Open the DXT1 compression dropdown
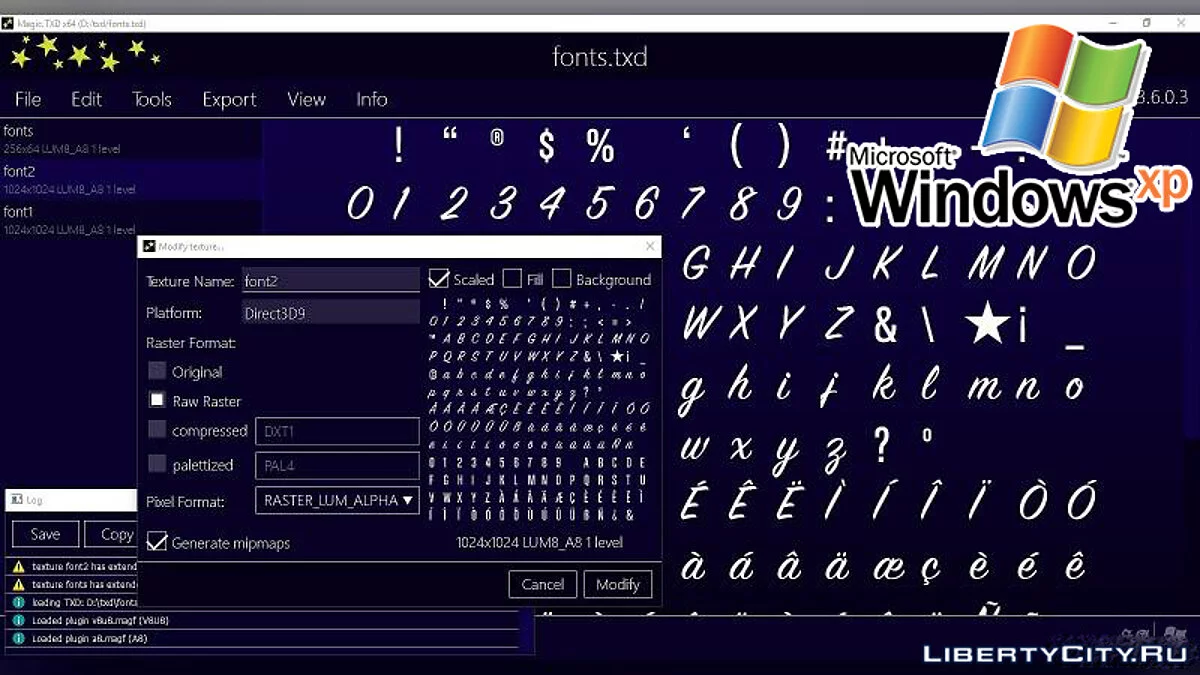The image size is (1200, 675). 337,431
